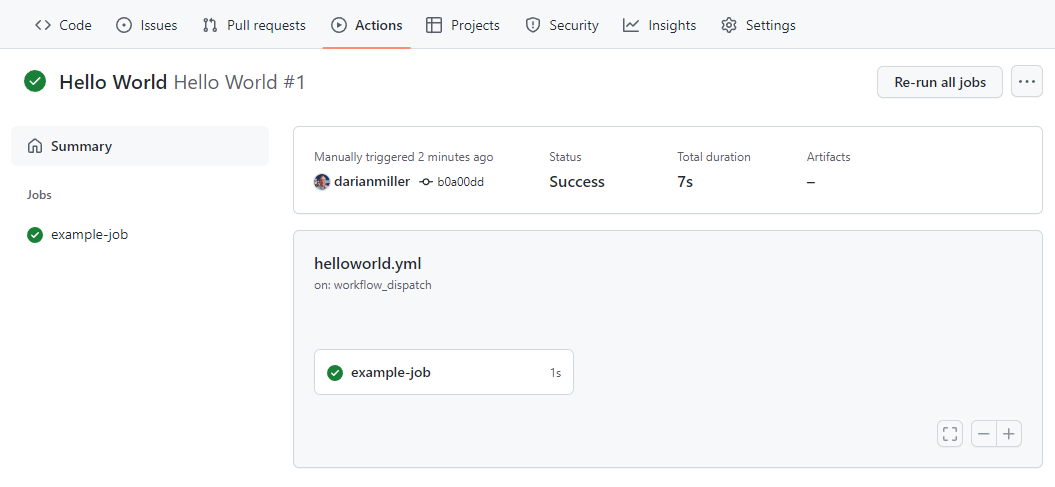Toggle fullscreen view of workflow graph
This screenshot has width=1055, height=487.
pyautogui.click(x=950, y=434)
